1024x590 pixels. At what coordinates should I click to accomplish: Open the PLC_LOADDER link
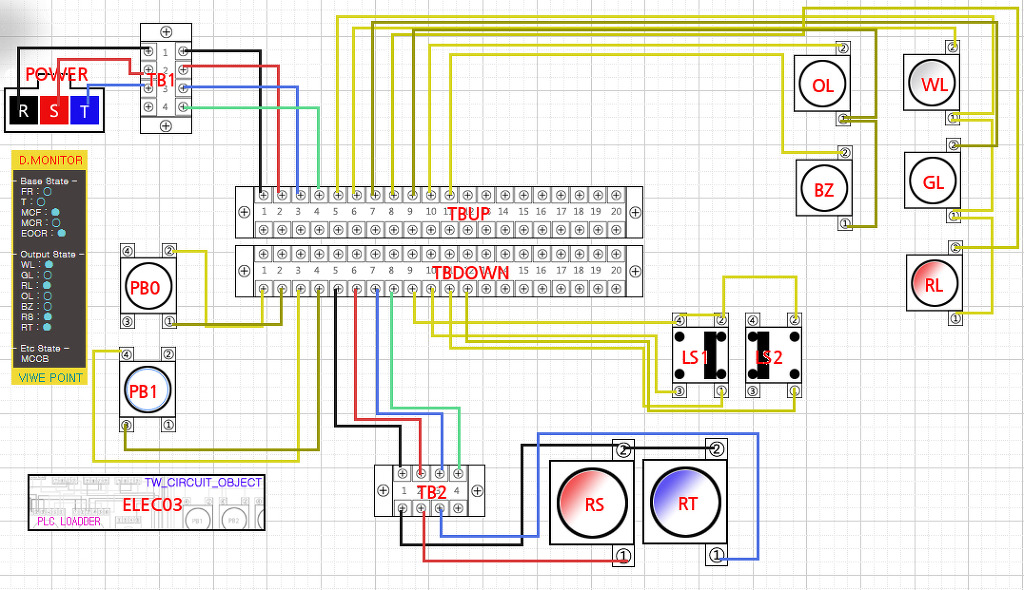[69, 521]
